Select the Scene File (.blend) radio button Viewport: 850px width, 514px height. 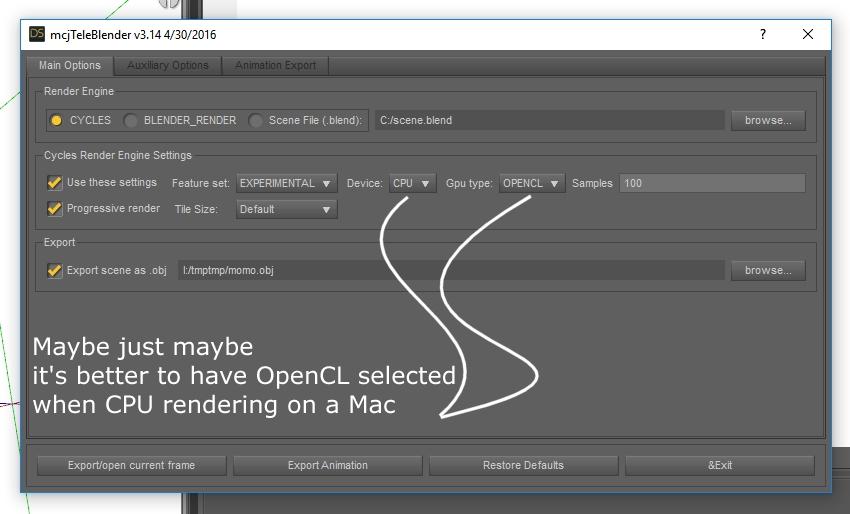tap(255, 120)
